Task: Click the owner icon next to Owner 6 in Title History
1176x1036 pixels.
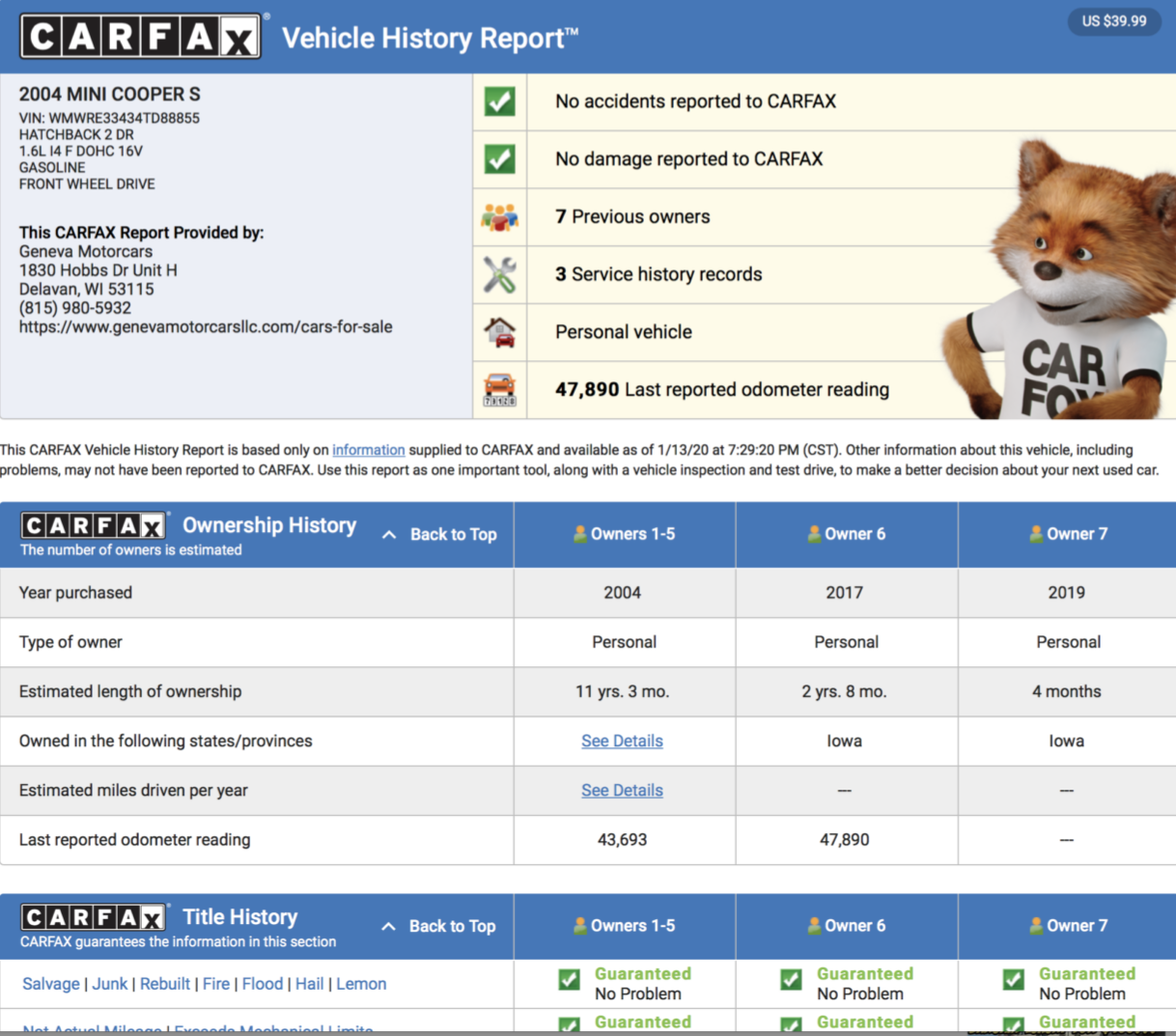Action: pos(814,925)
